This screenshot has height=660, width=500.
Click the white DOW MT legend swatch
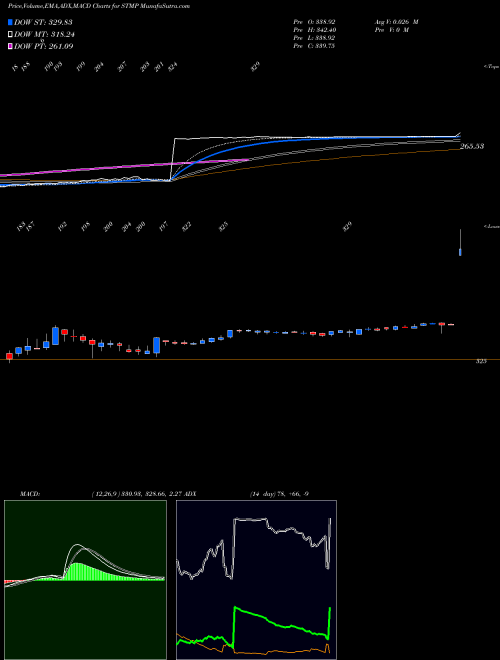point(10,35)
